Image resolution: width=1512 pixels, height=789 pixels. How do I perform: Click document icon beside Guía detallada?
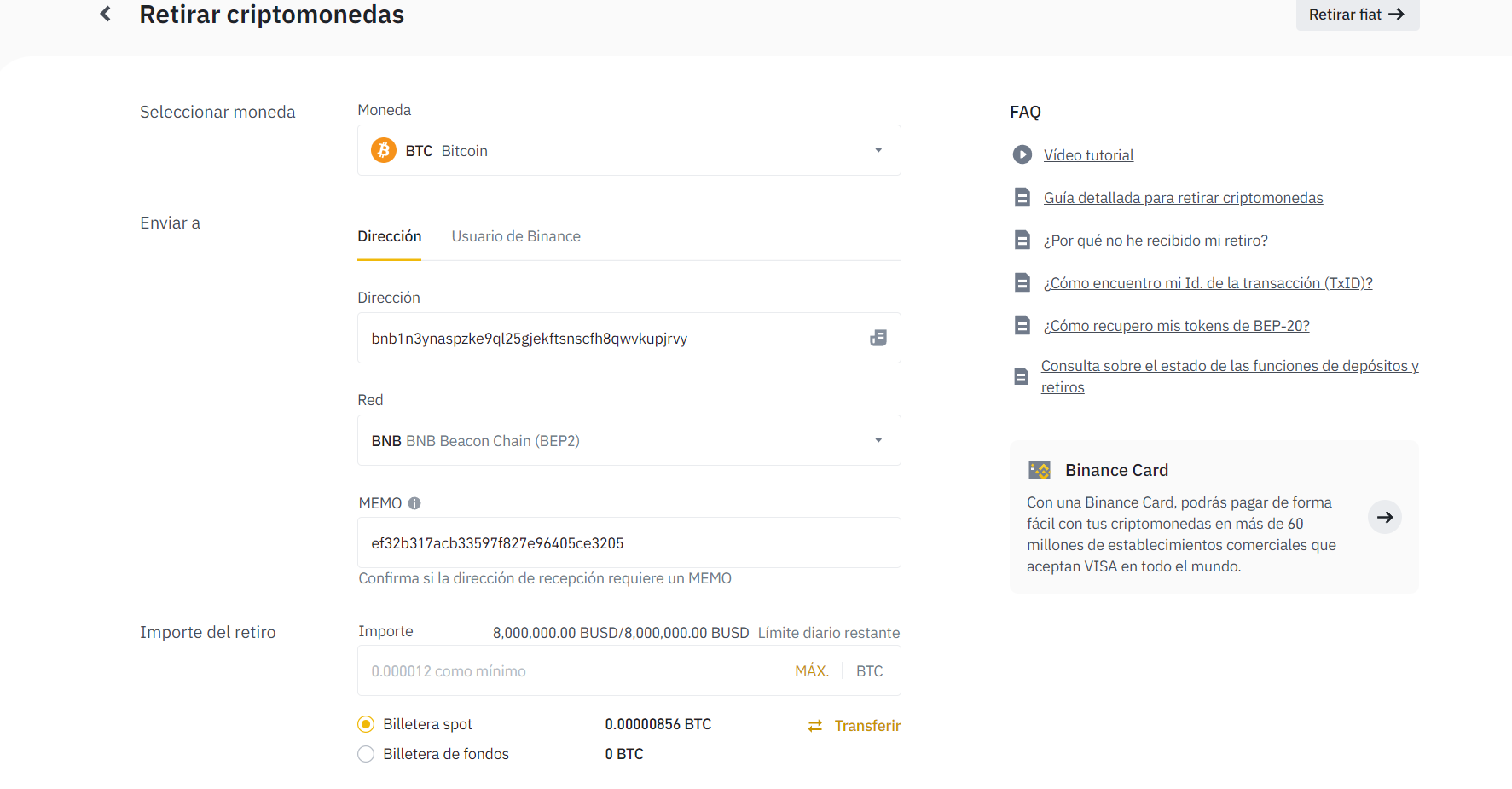1022,197
